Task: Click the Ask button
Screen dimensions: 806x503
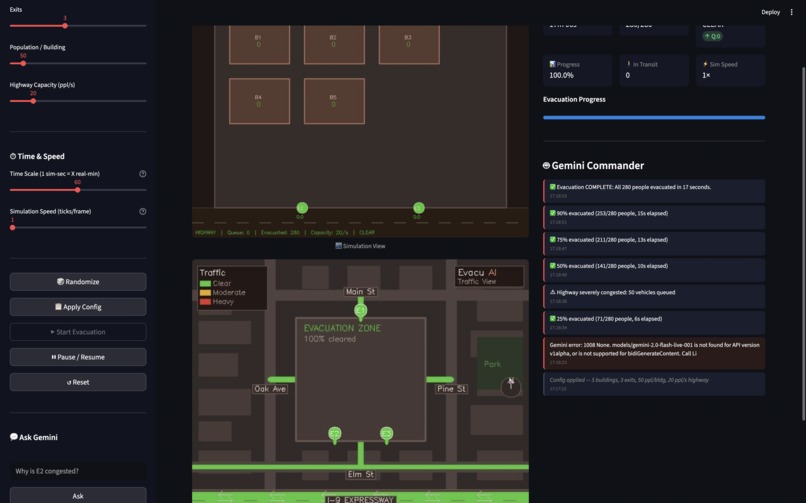Action: 78,496
